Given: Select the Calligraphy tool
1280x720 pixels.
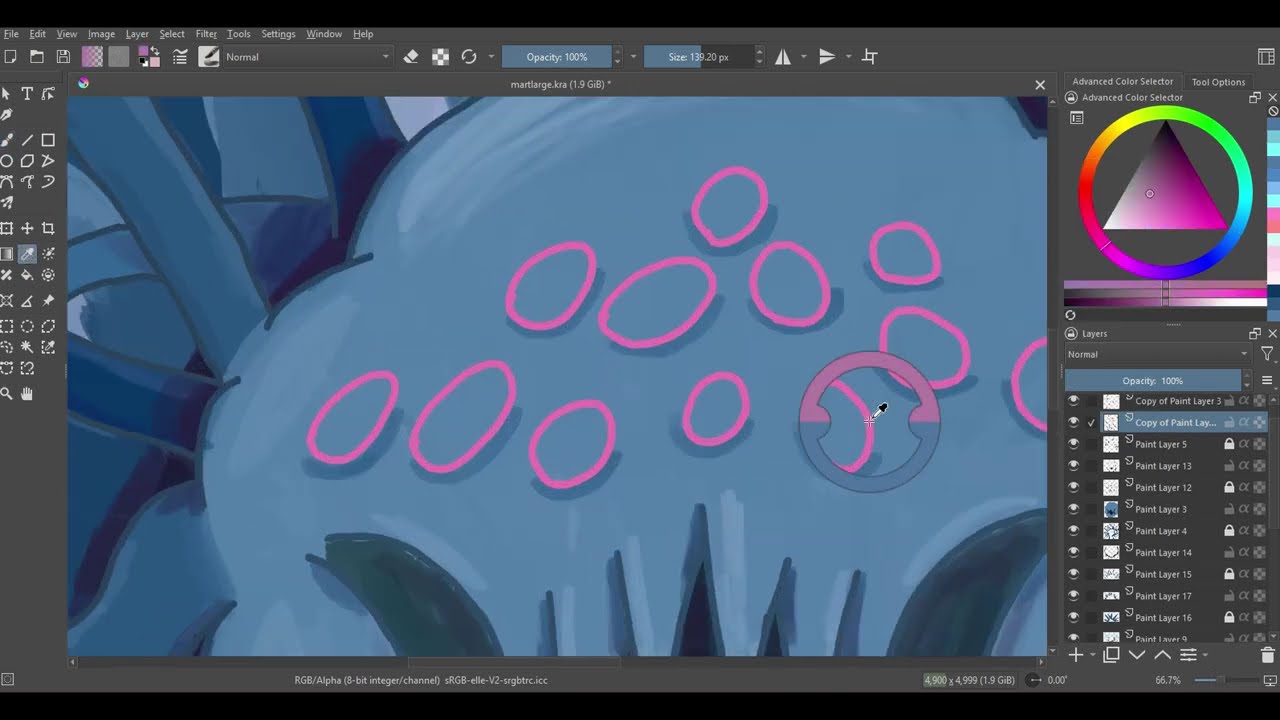Looking at the screenshot, I should [6, 115].
